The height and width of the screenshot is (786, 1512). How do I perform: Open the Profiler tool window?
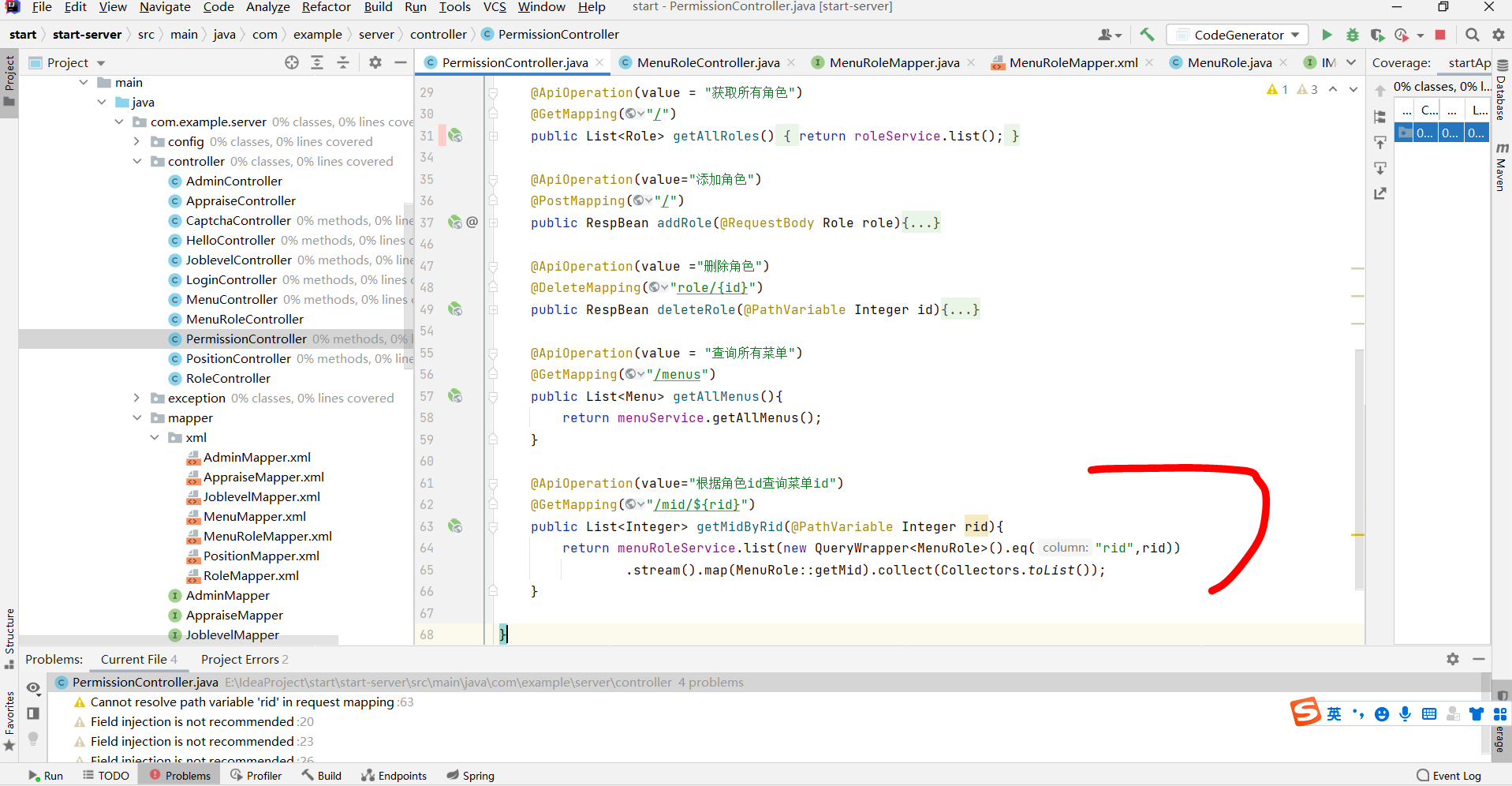coord(256,776)
